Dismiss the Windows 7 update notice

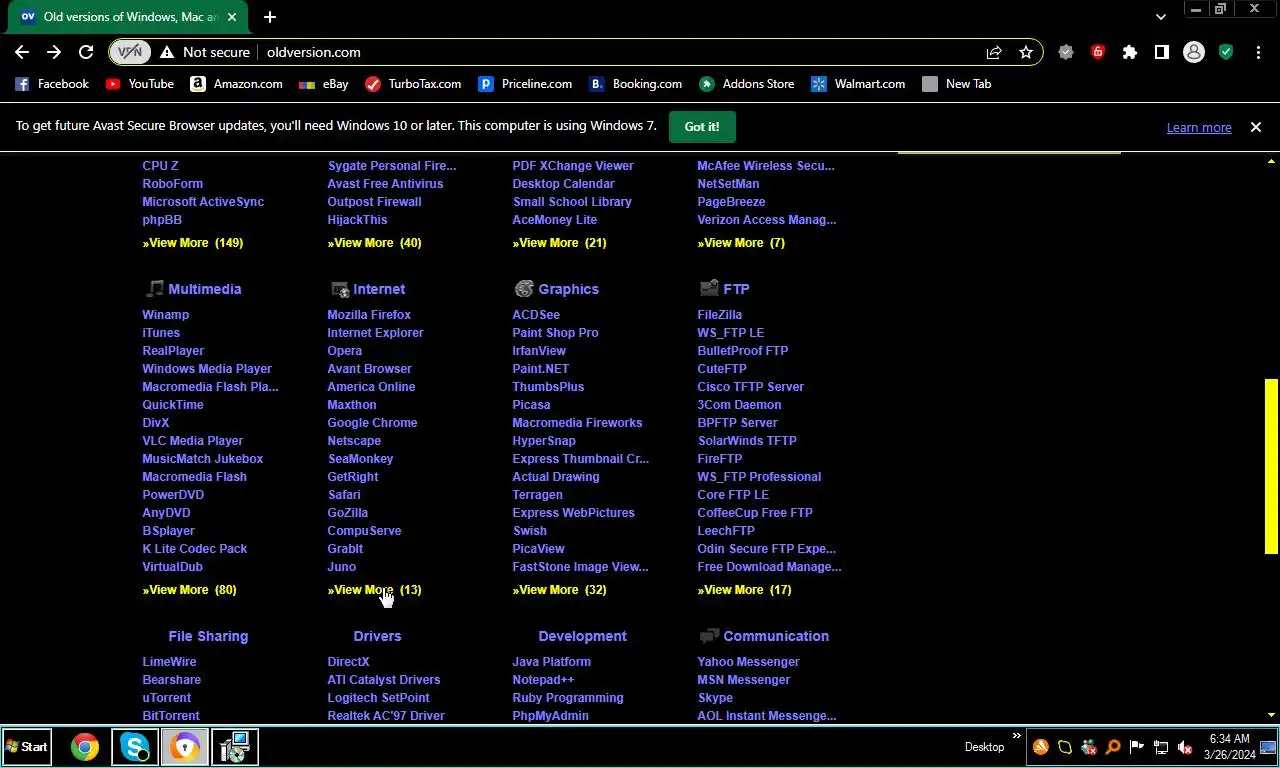click(x=1256, y=127)
